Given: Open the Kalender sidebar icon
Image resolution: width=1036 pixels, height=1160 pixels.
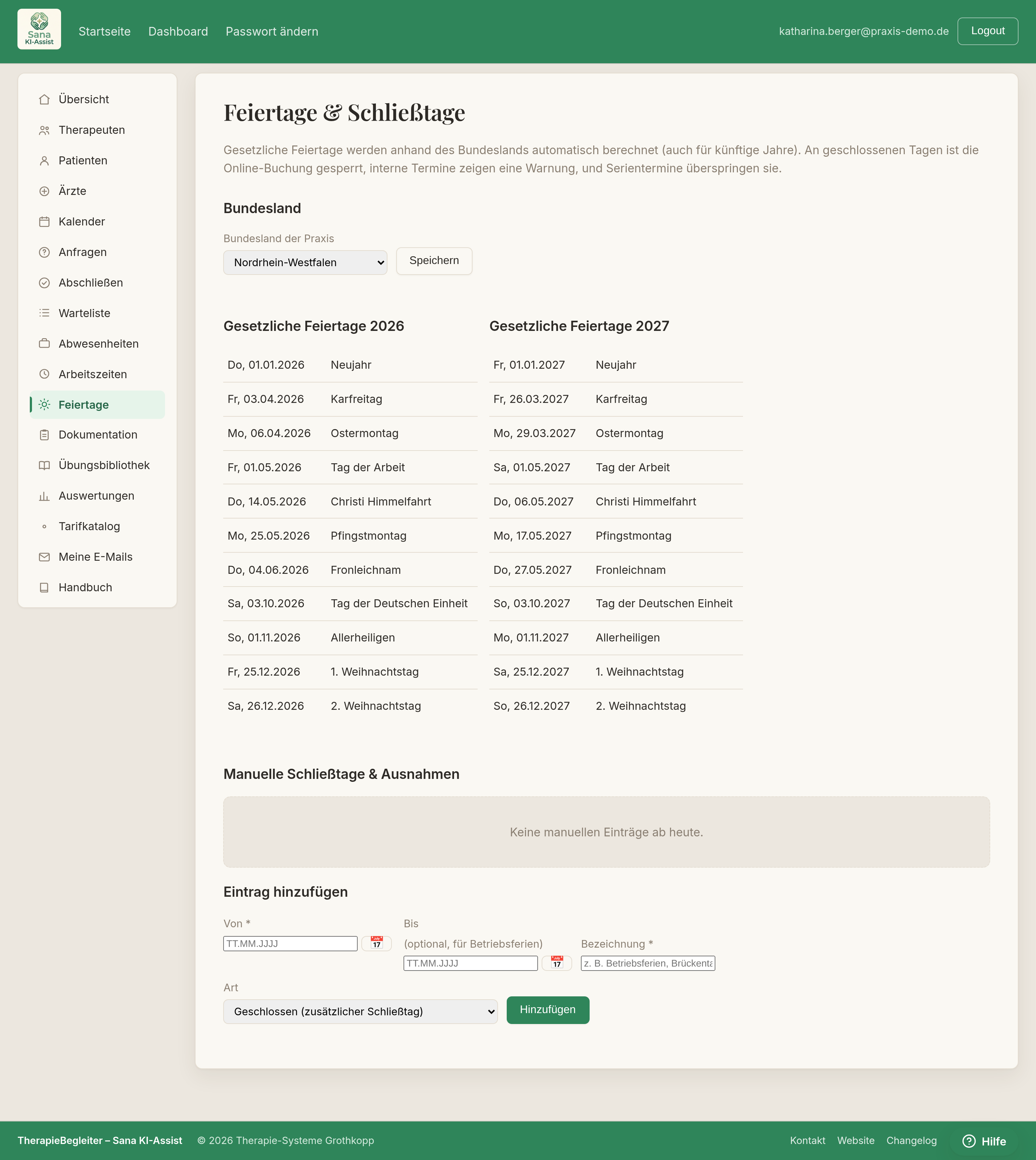Looking at the screenshot, I should coord(44,221).
